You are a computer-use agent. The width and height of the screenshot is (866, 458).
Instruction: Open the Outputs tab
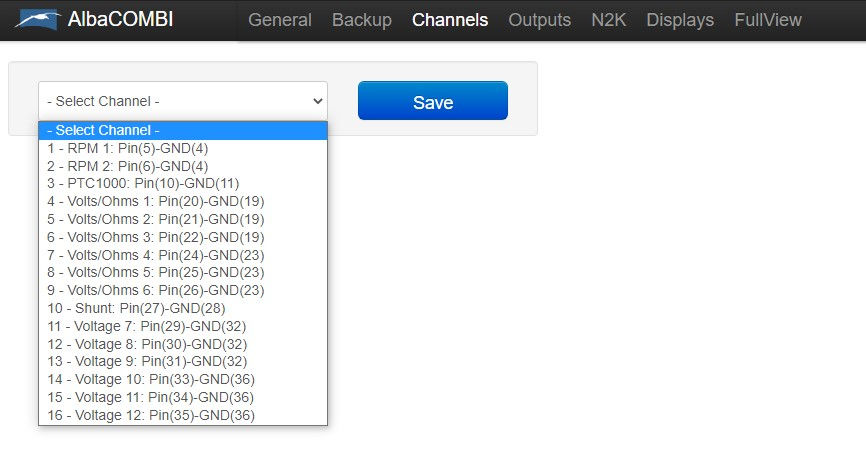tap(539, 20)
